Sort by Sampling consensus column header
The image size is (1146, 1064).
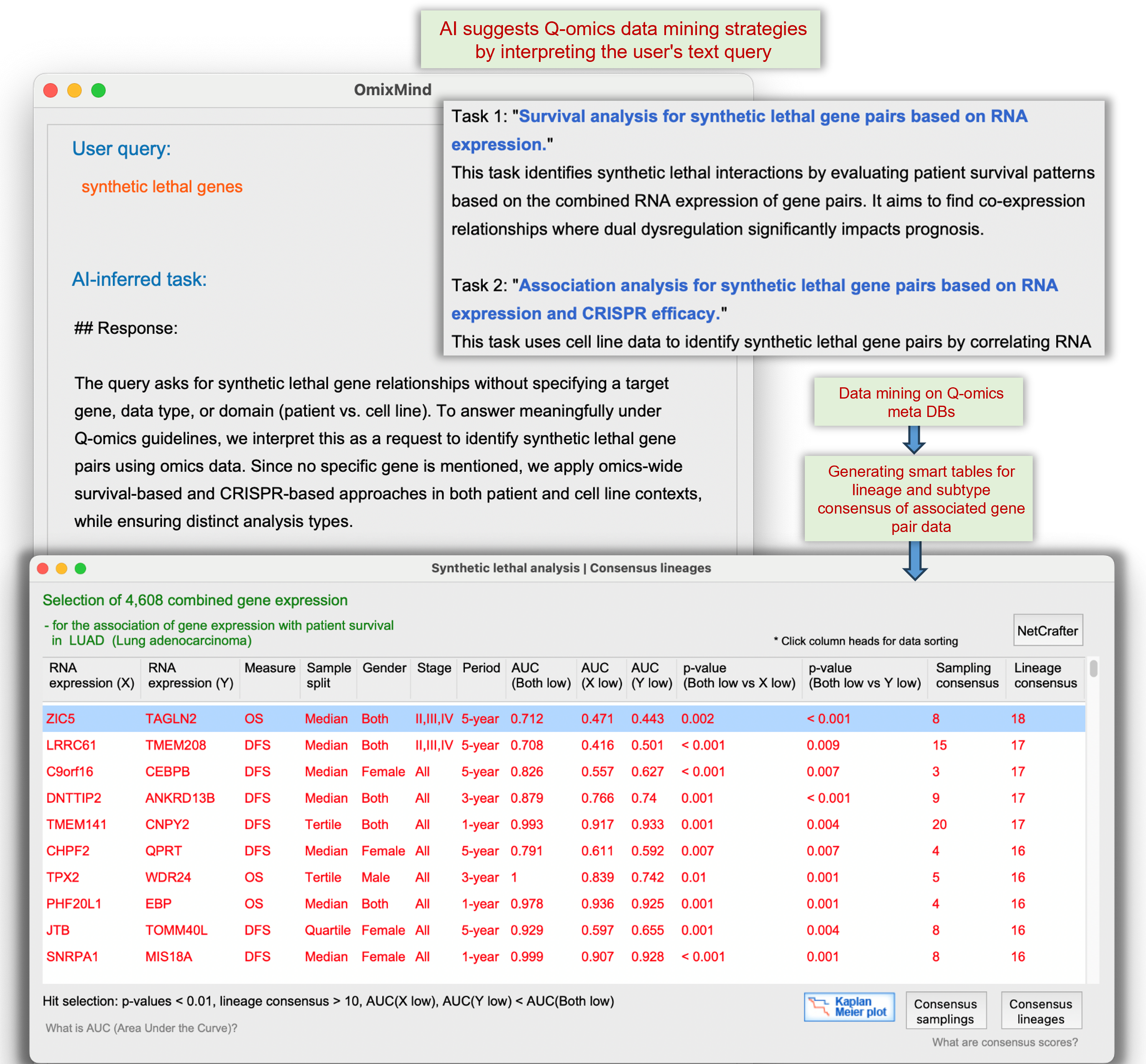967,675
